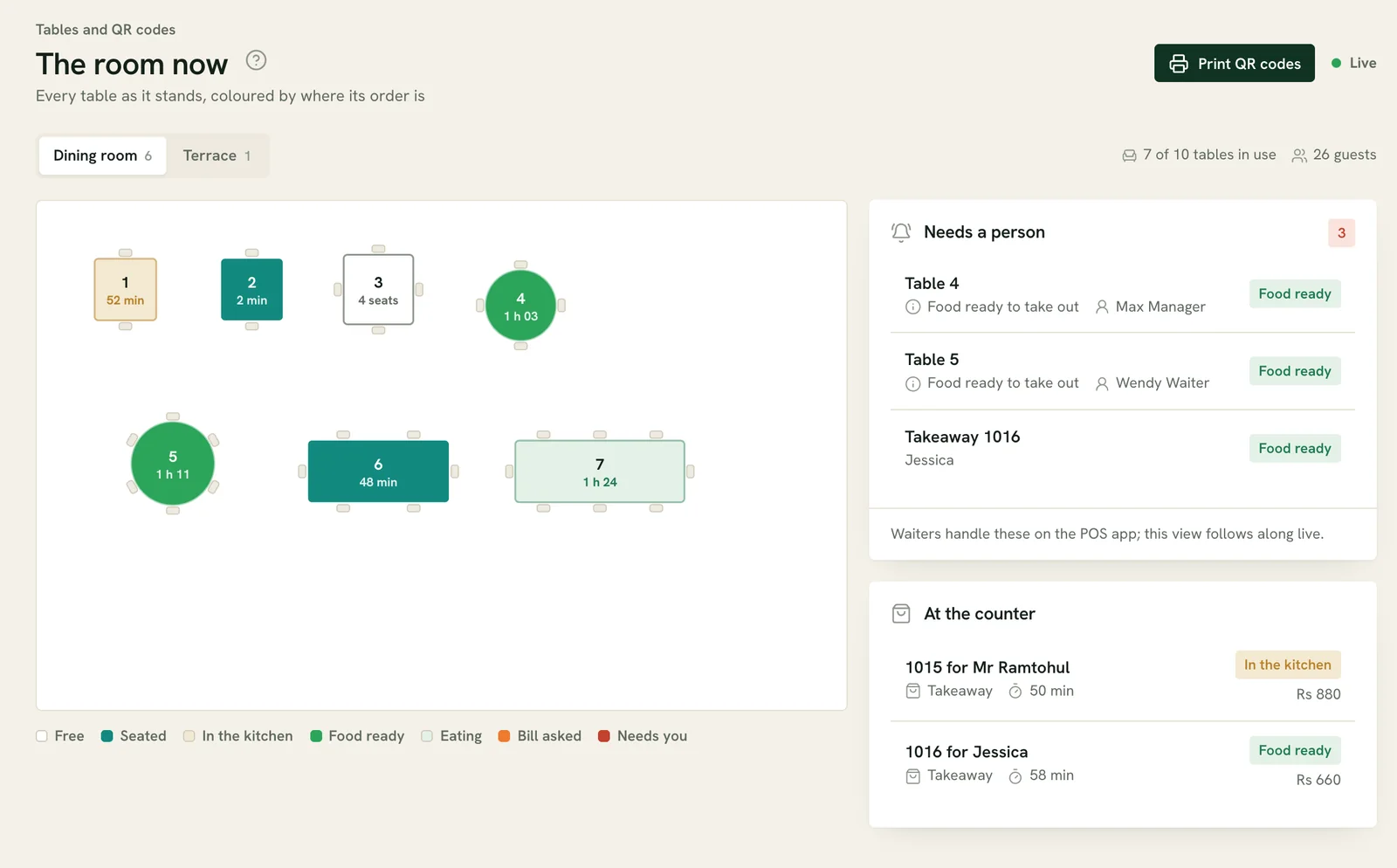Click the takeaway bag icon for order 1015
This screenshot has height=868, width=1397.
click(x=912, y=691)
